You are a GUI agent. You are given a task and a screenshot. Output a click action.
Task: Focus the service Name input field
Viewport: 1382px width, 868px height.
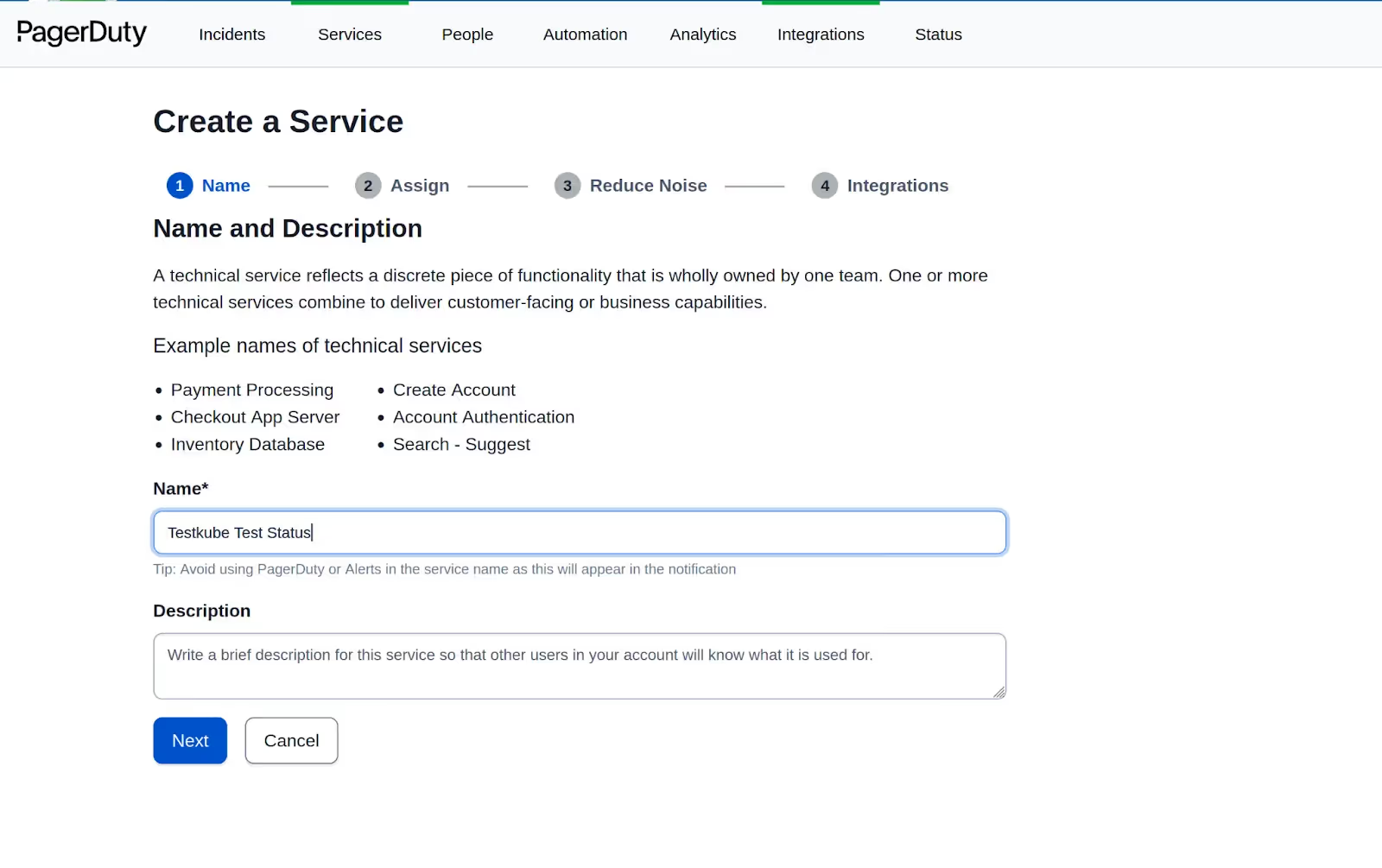[580, 532]
